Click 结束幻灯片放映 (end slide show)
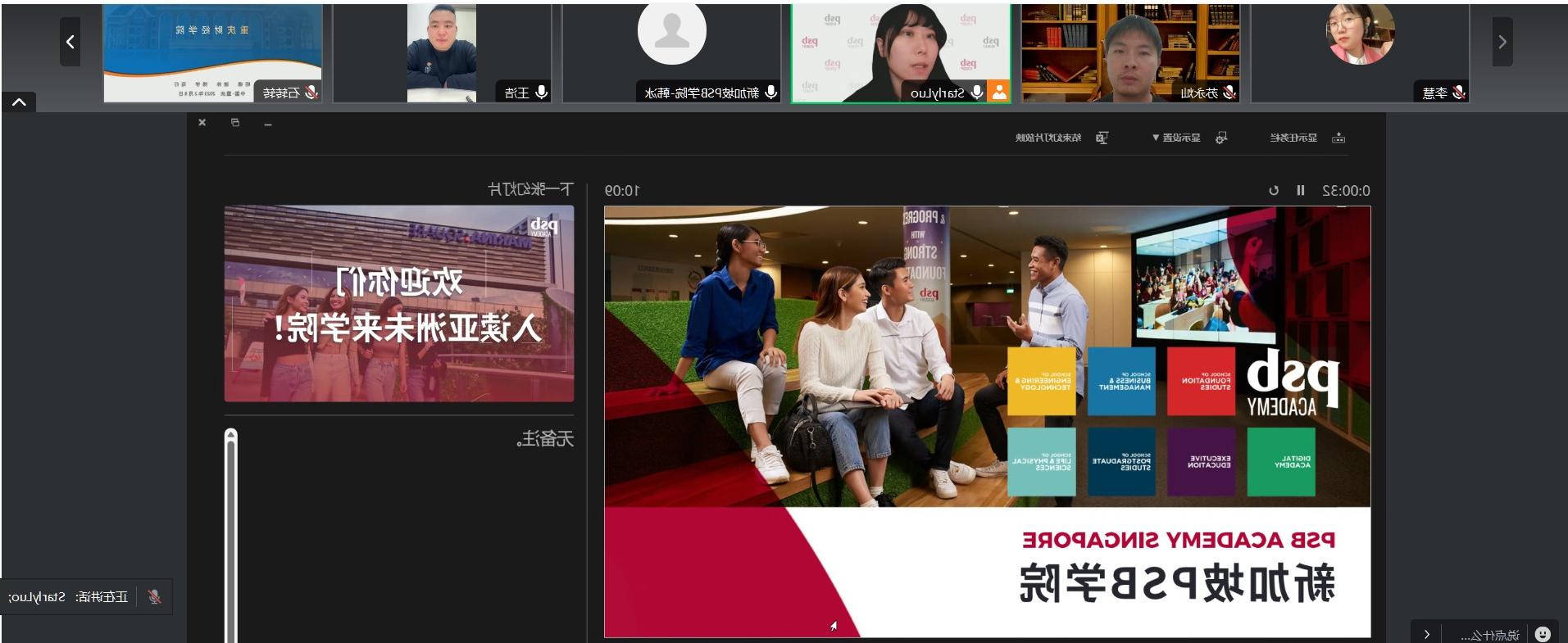Image resolution: width=1568 pixels, height=643 pixels. (x=1048, y=138)
